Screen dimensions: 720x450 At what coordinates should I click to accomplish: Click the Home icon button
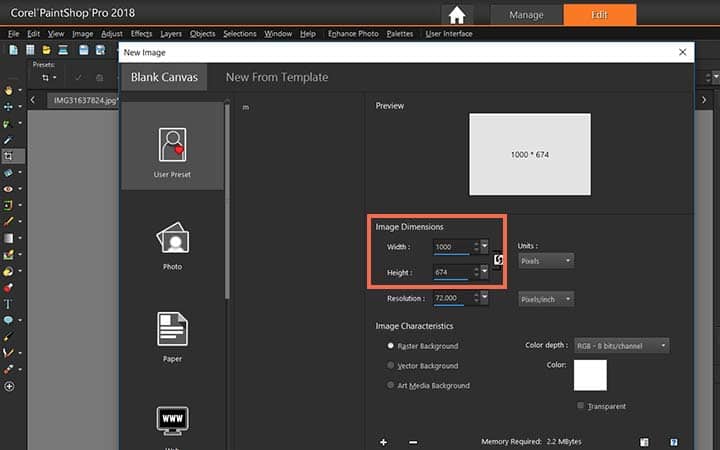(456, 15)
